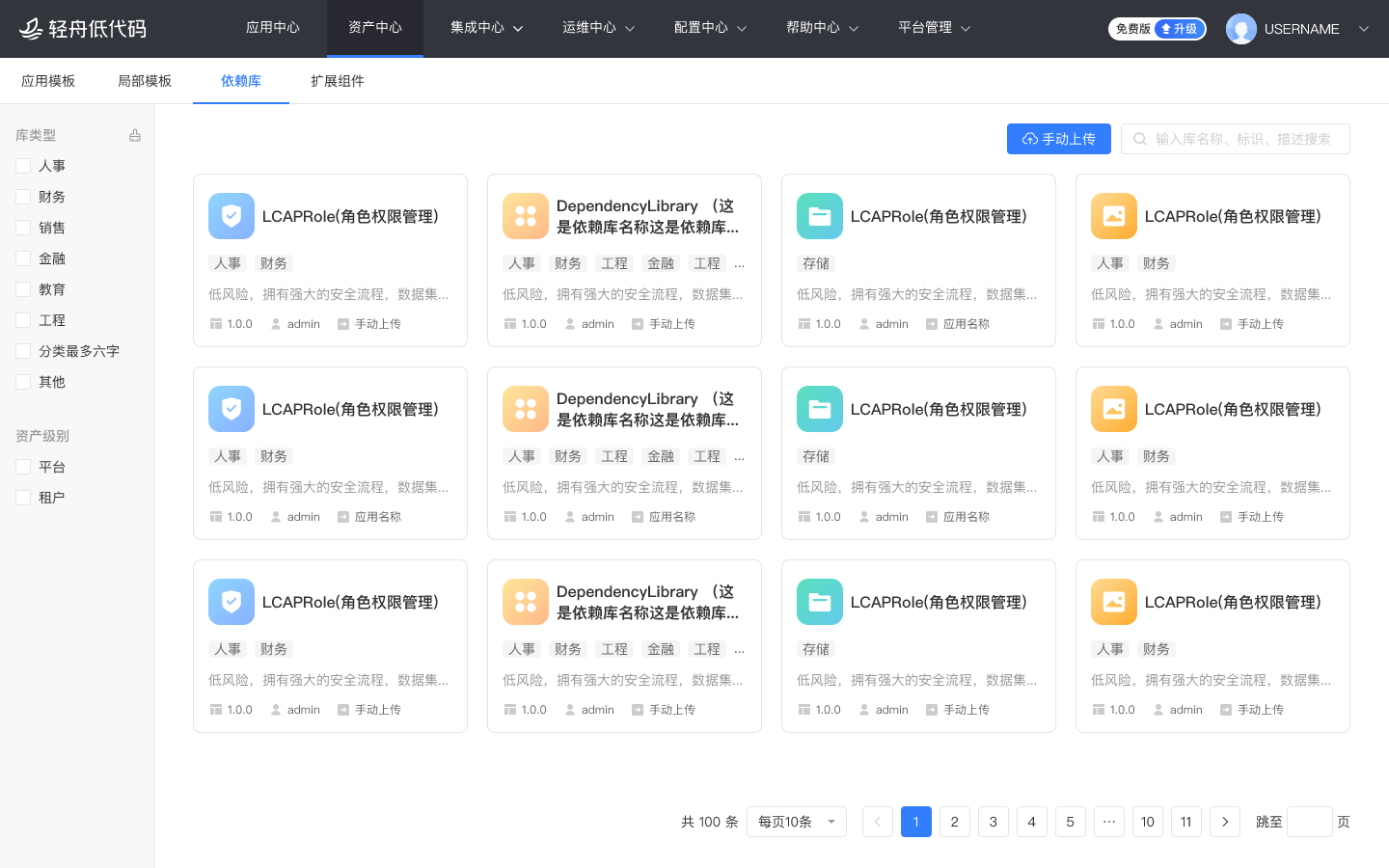Check the 分类最多六字 checkbox

23,351
